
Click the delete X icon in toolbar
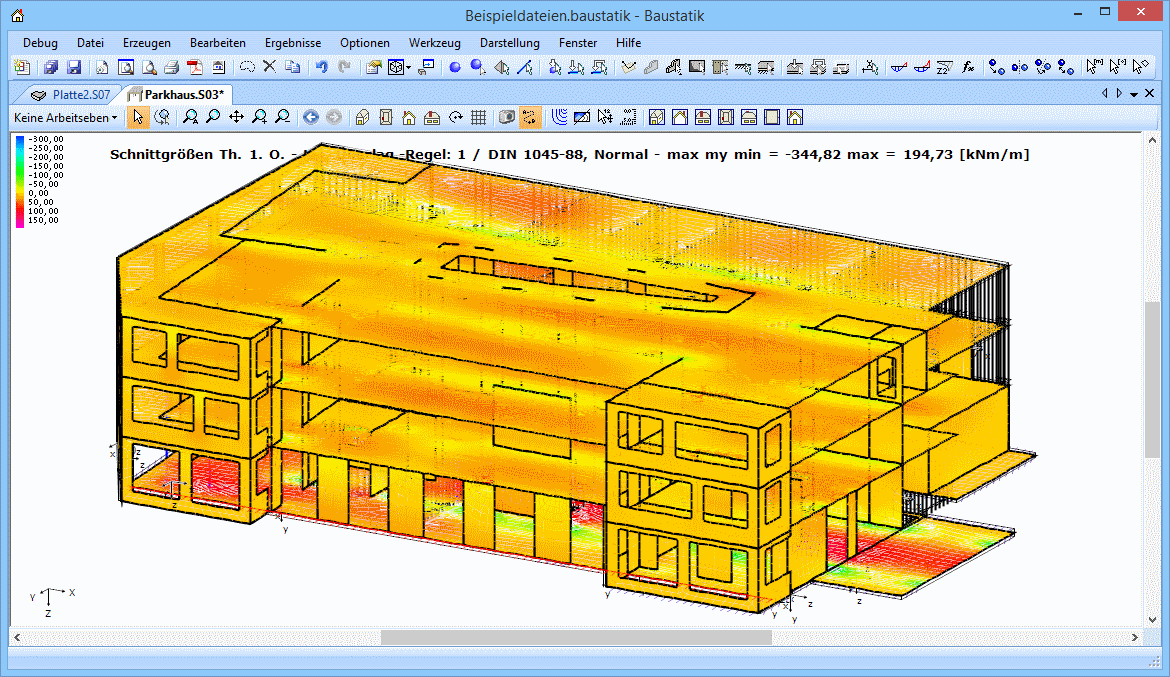pos(269,67)
